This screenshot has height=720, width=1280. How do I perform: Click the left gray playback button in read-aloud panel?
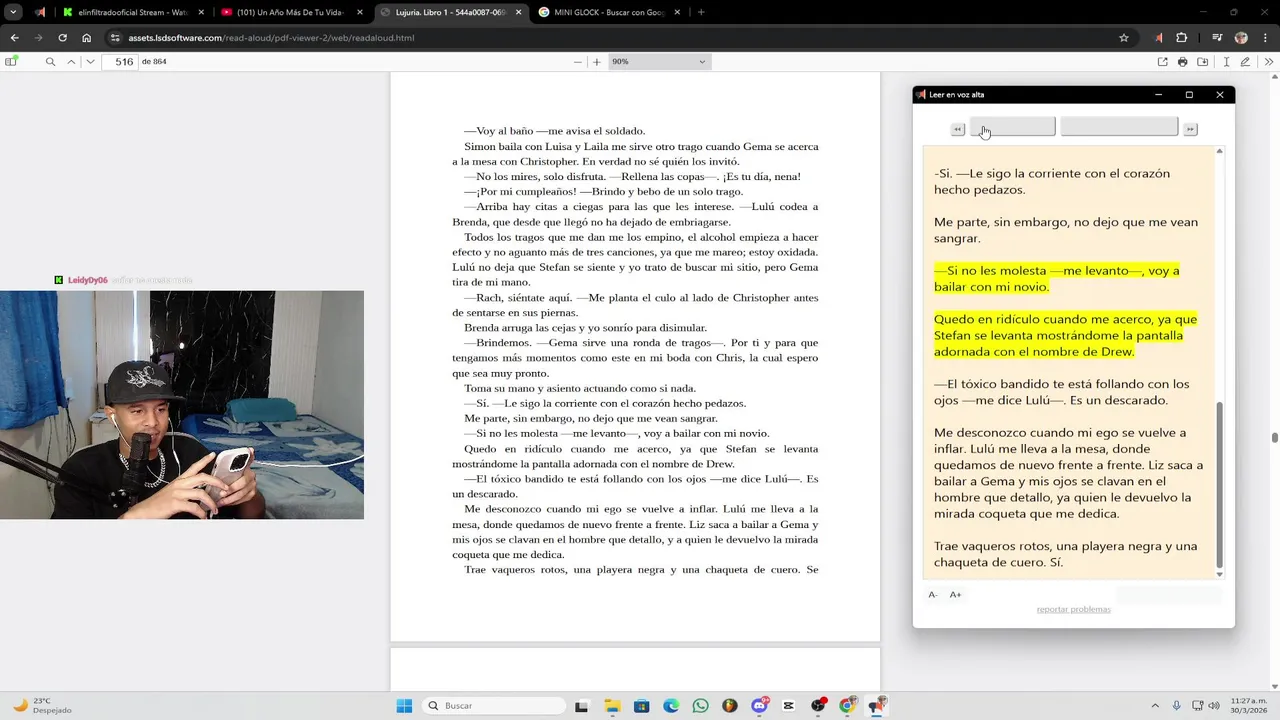[x=1012, y=127]
